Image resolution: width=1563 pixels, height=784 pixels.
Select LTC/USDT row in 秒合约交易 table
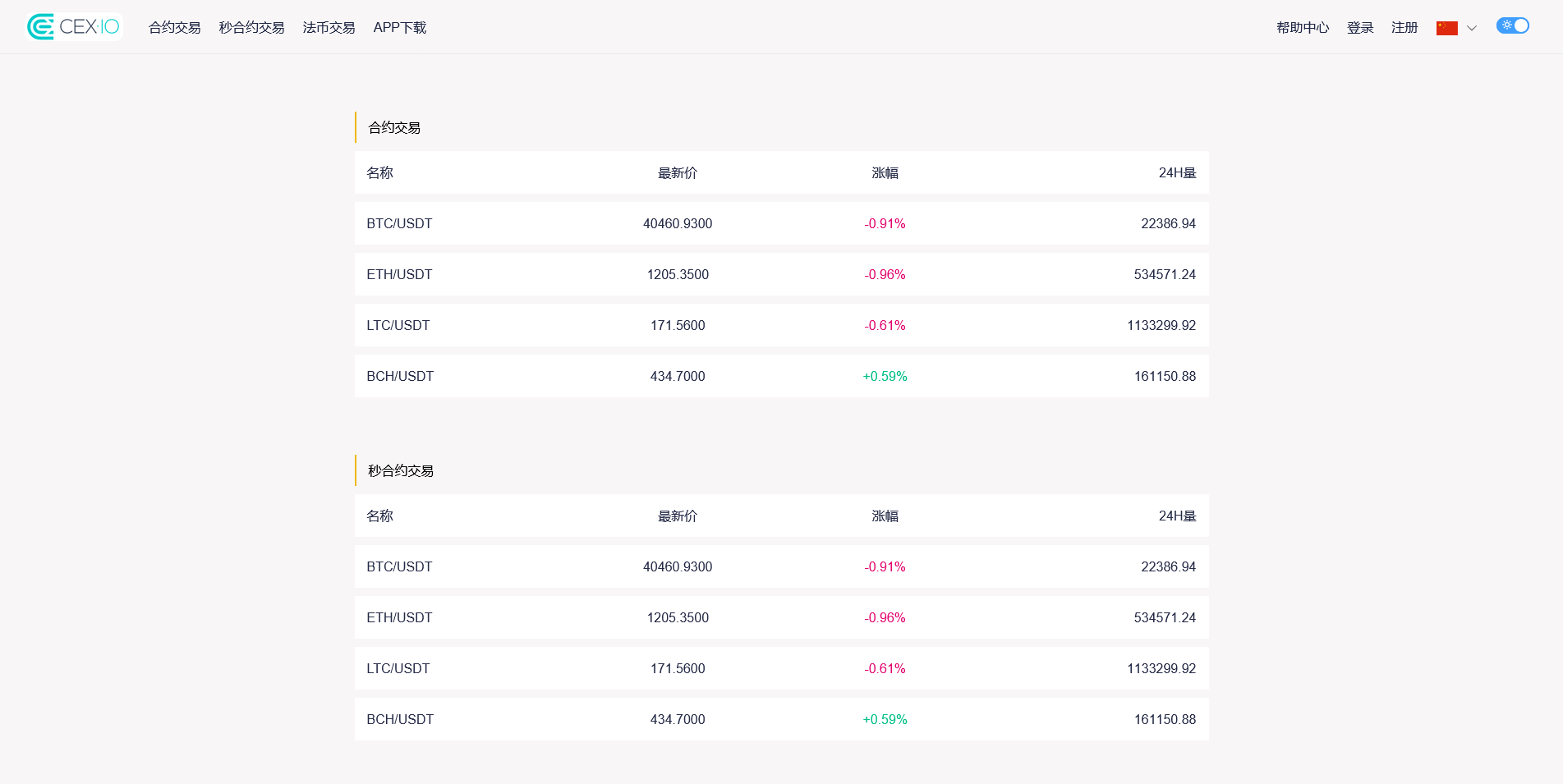[781, 668]
